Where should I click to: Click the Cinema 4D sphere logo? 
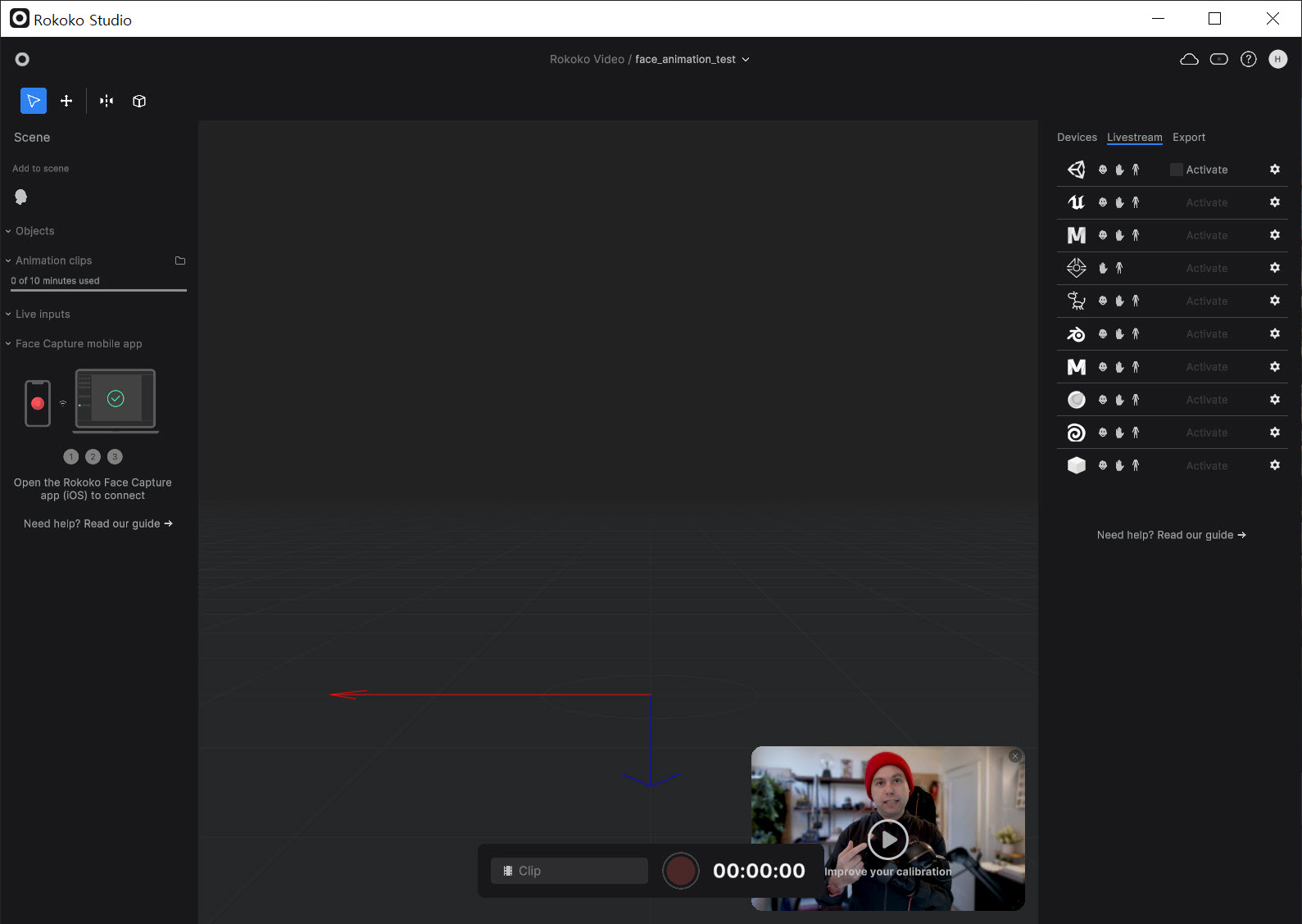pyautogui.click(x=1077, y=400)
